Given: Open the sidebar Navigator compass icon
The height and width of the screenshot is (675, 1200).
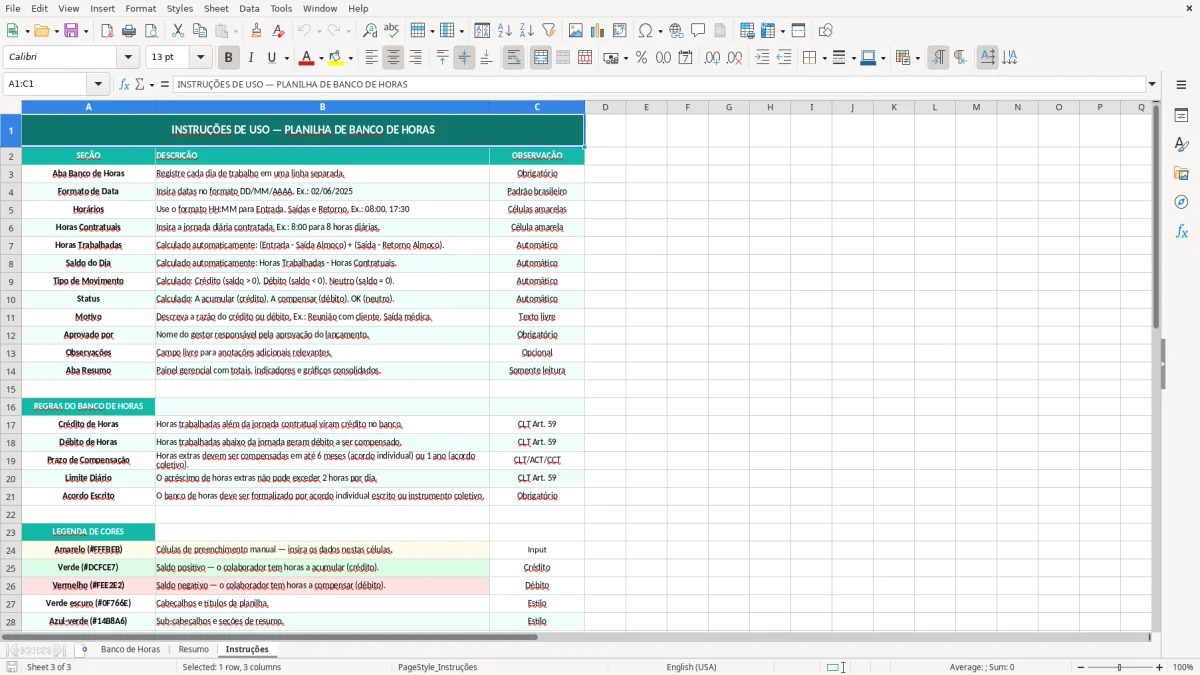Looking at the screenshot, I should coord(1181,203).
